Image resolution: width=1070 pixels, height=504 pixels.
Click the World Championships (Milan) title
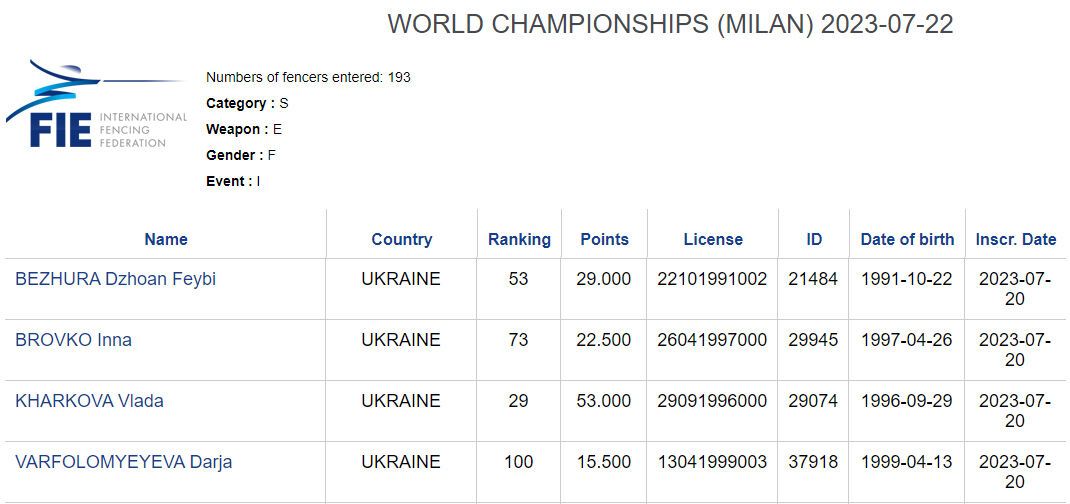click(670, 24)
